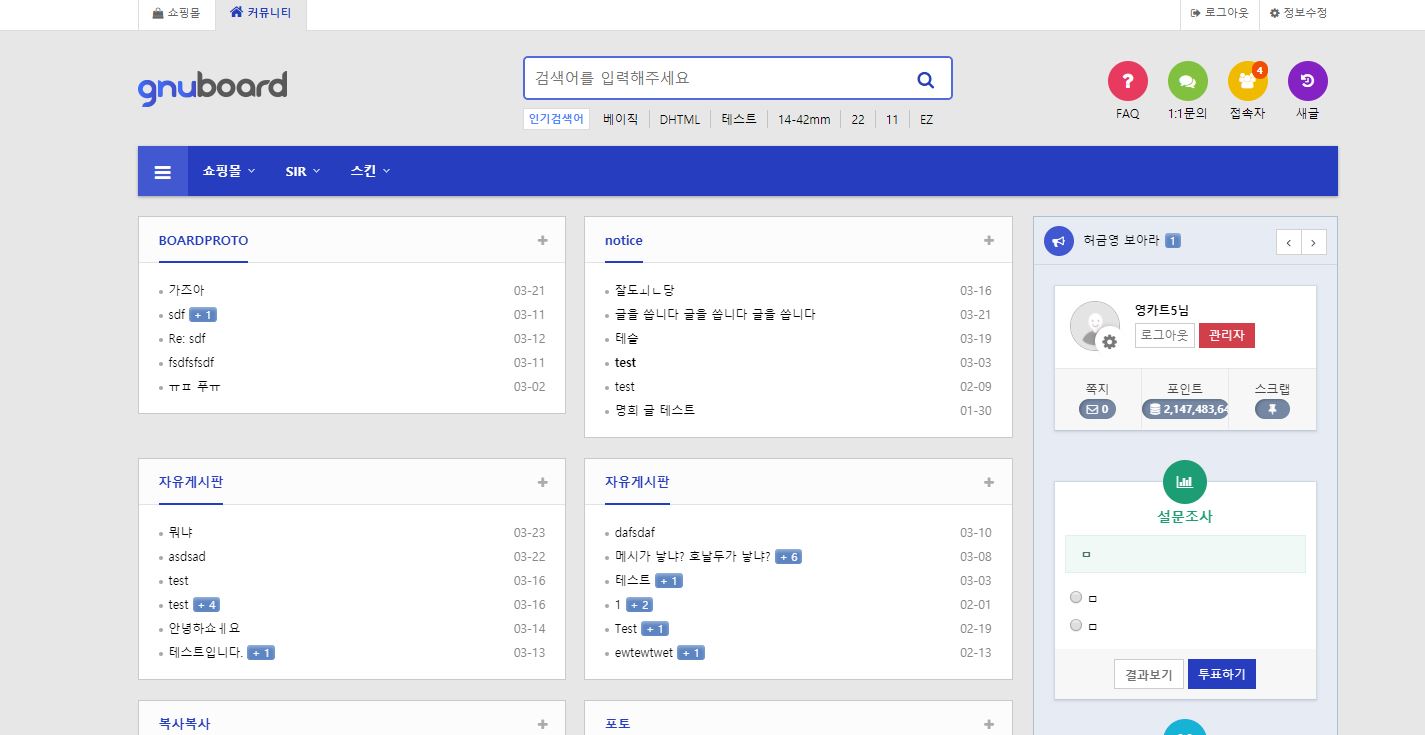Click the search magnifier icon
Viewport: 1425px width, 735px height.
pos(925,79)
